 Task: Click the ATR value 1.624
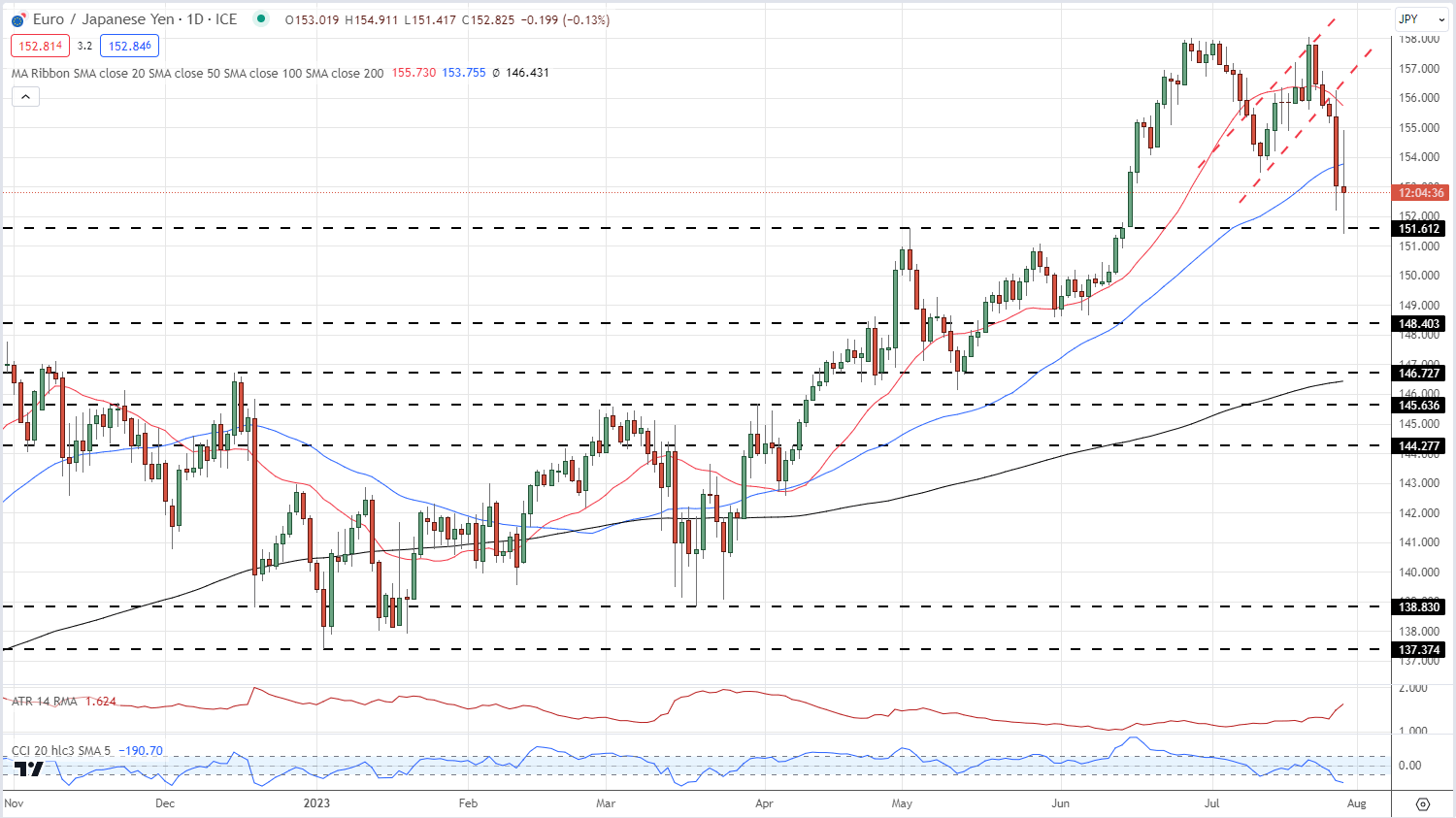pyautogui.click(x=101, y=702)
